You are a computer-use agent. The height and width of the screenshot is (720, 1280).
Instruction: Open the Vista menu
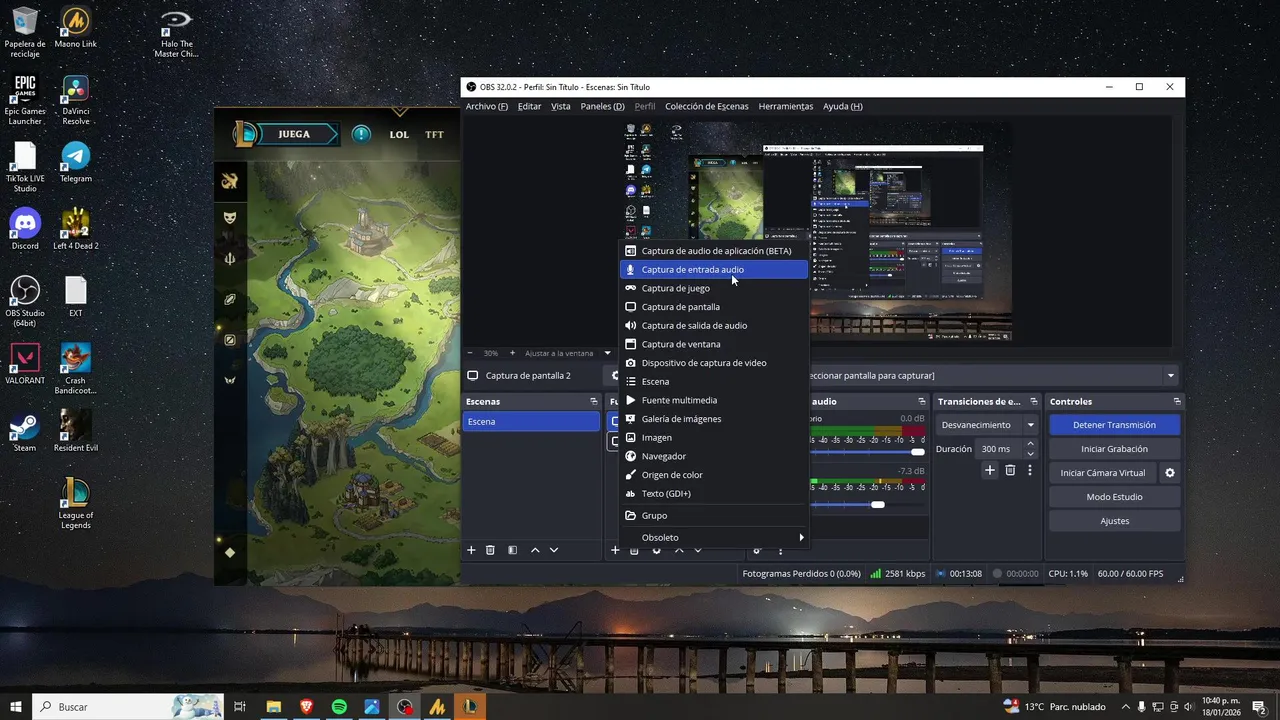561,106
